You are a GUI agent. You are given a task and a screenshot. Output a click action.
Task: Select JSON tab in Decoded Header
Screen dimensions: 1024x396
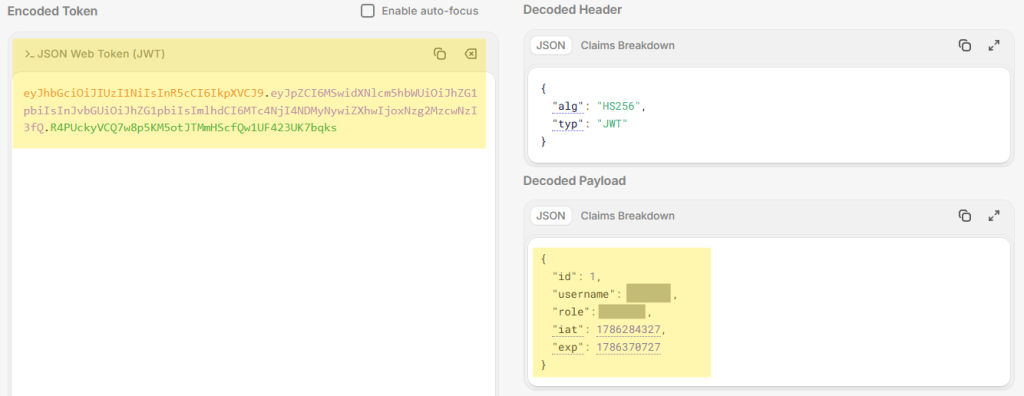click(x=551, y=45)
